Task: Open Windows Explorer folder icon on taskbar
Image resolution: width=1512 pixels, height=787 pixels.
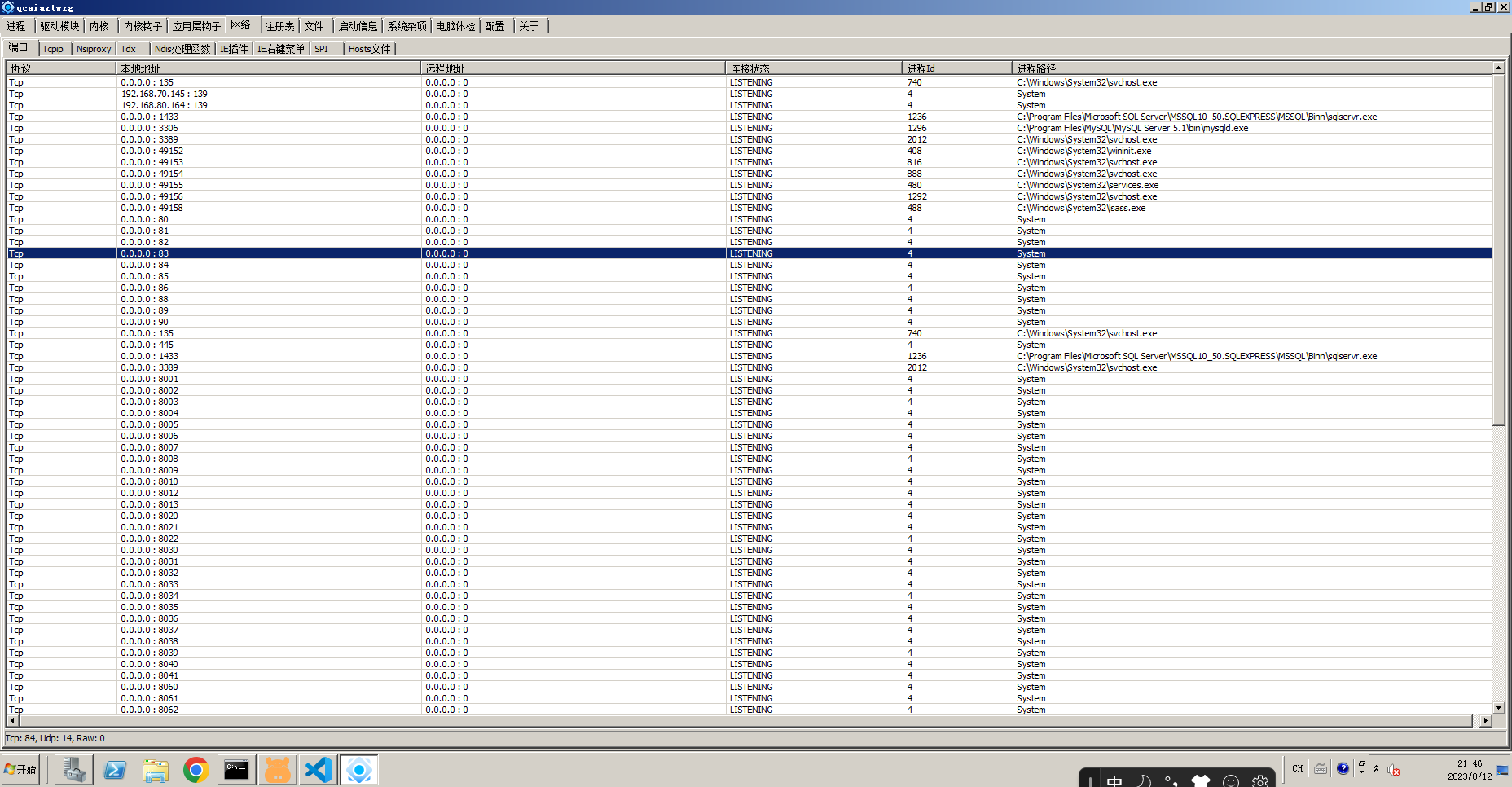Action: (x=156, y=769)
